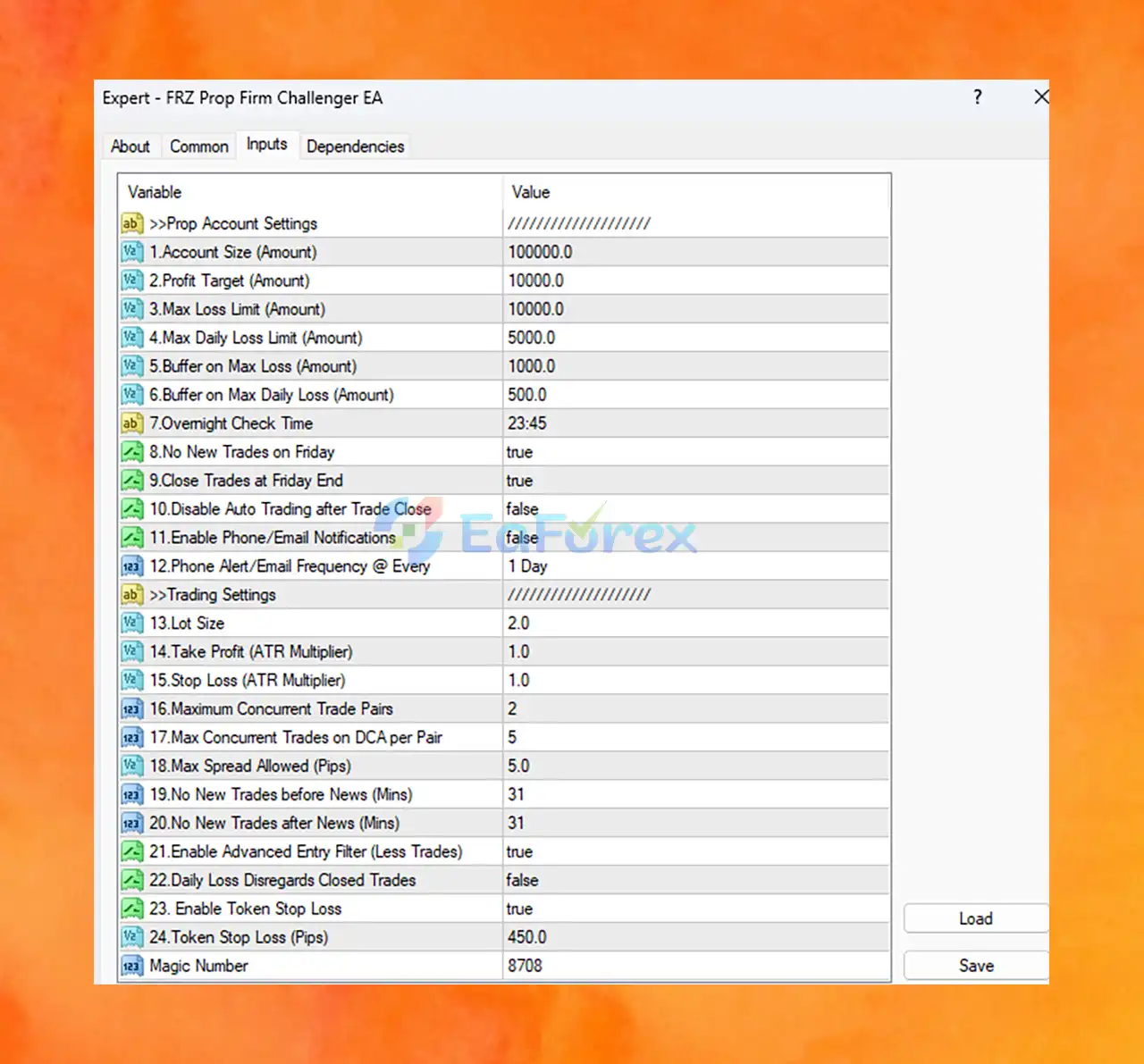This screenshot has width=1144, height=1064.
Task: Click the icon for 23. Enable Token Stop Loss
Action: pos(132,909)
